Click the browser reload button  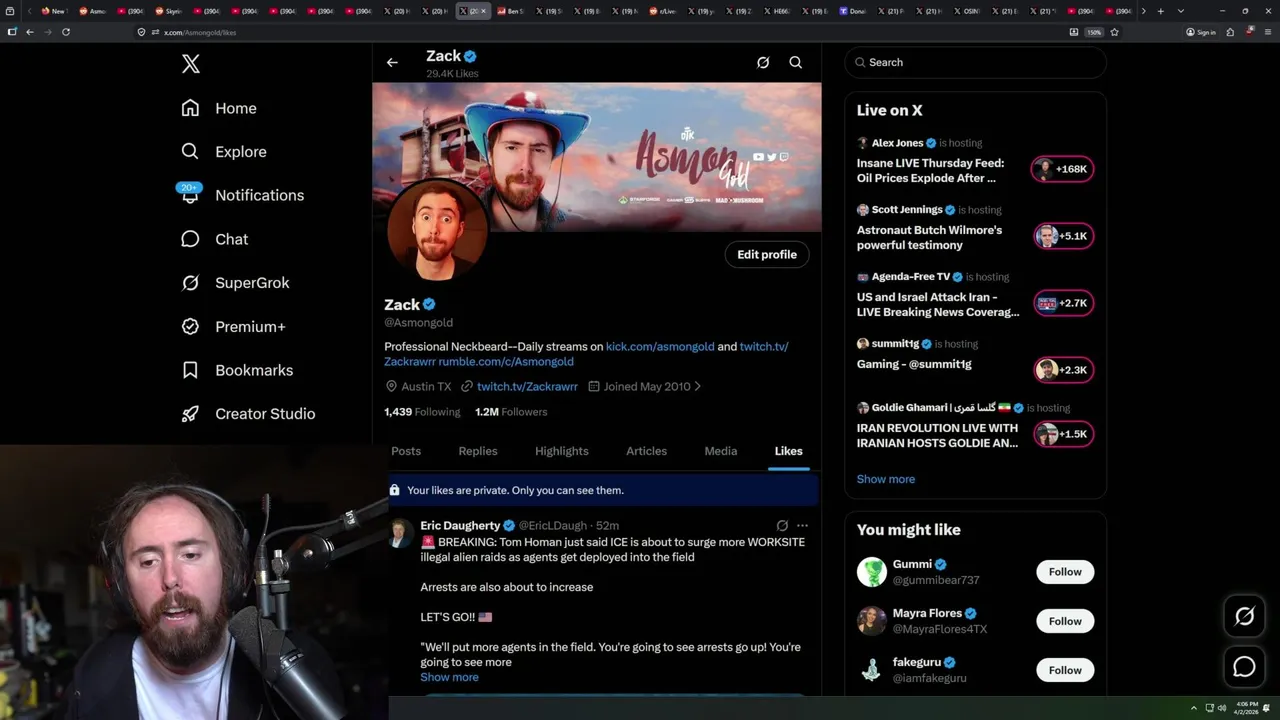pyautogui.click(x=66, y=32)
